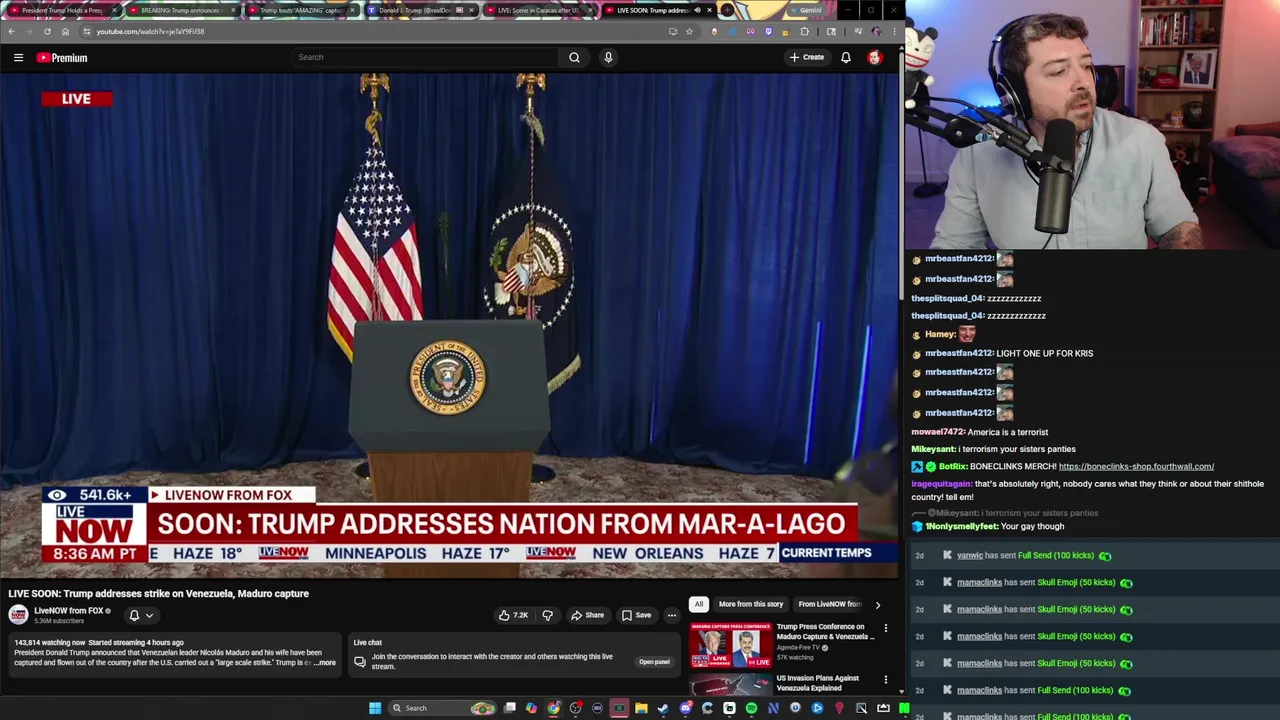The width and height of the screenshot is (1280, 720).
Task: Click the live video player area
Action: pos(450,325)
